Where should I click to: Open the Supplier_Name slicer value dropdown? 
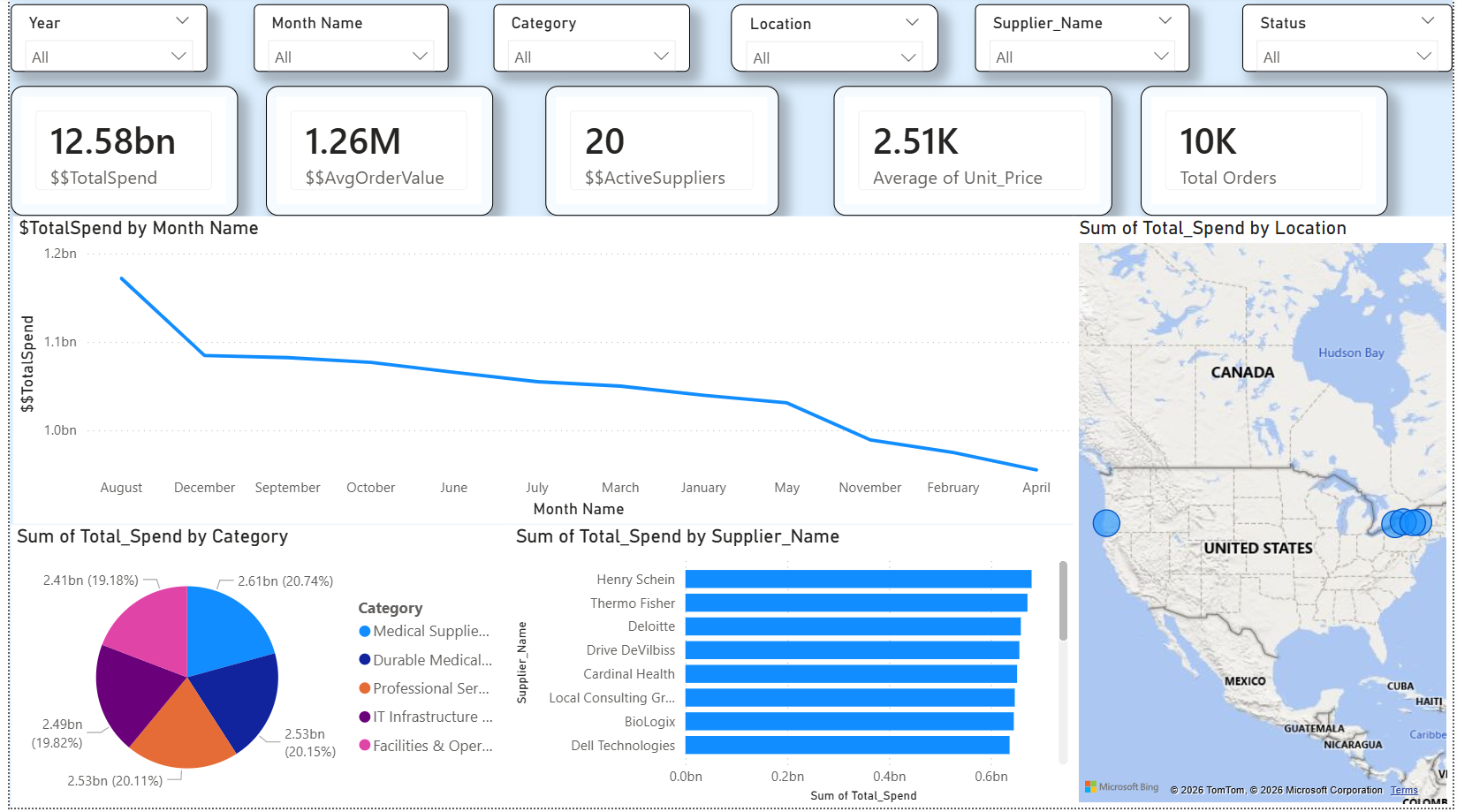coord(1082,57)
